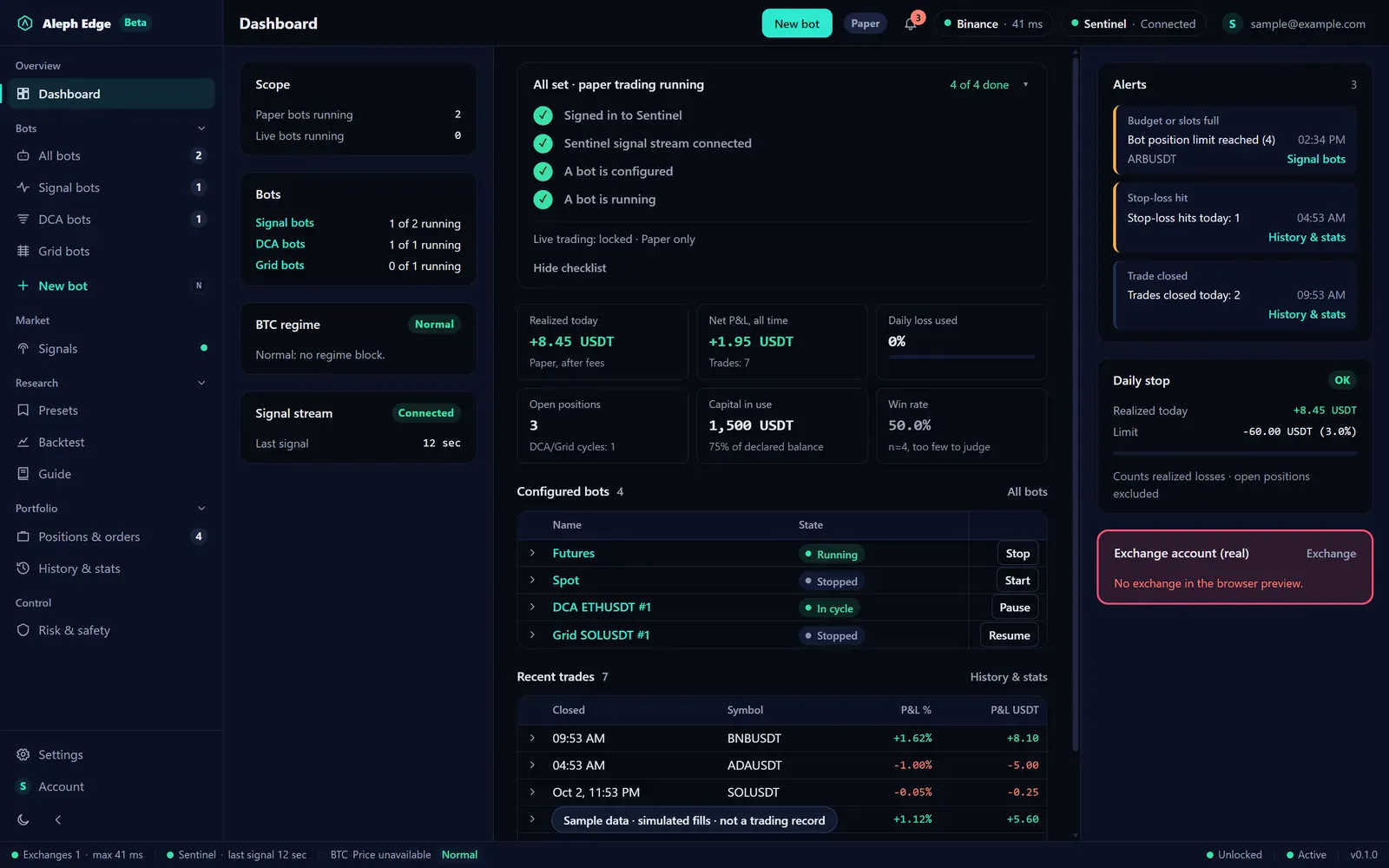This screenshot has height=868, width=1389.
Task: Click the Settings gear icon
Action: [23, 754]
